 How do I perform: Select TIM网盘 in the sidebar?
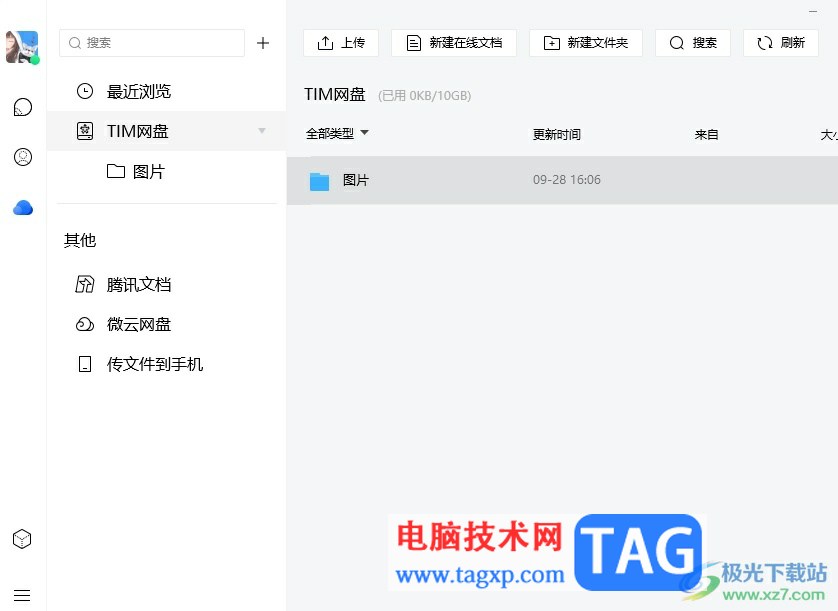166,131
